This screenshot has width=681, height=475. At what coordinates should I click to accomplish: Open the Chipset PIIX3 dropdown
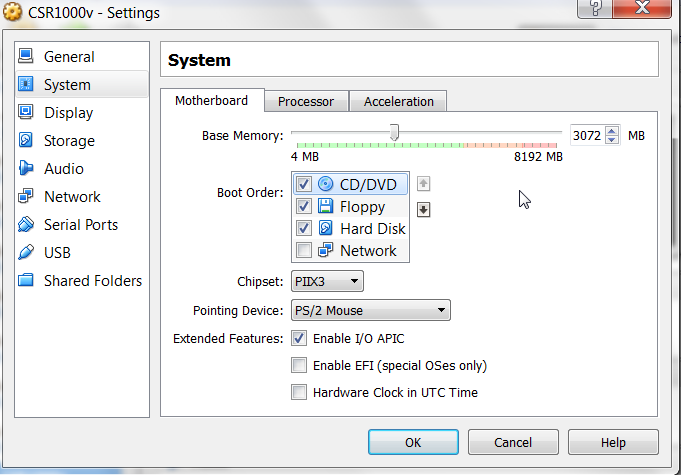point(327,281)
